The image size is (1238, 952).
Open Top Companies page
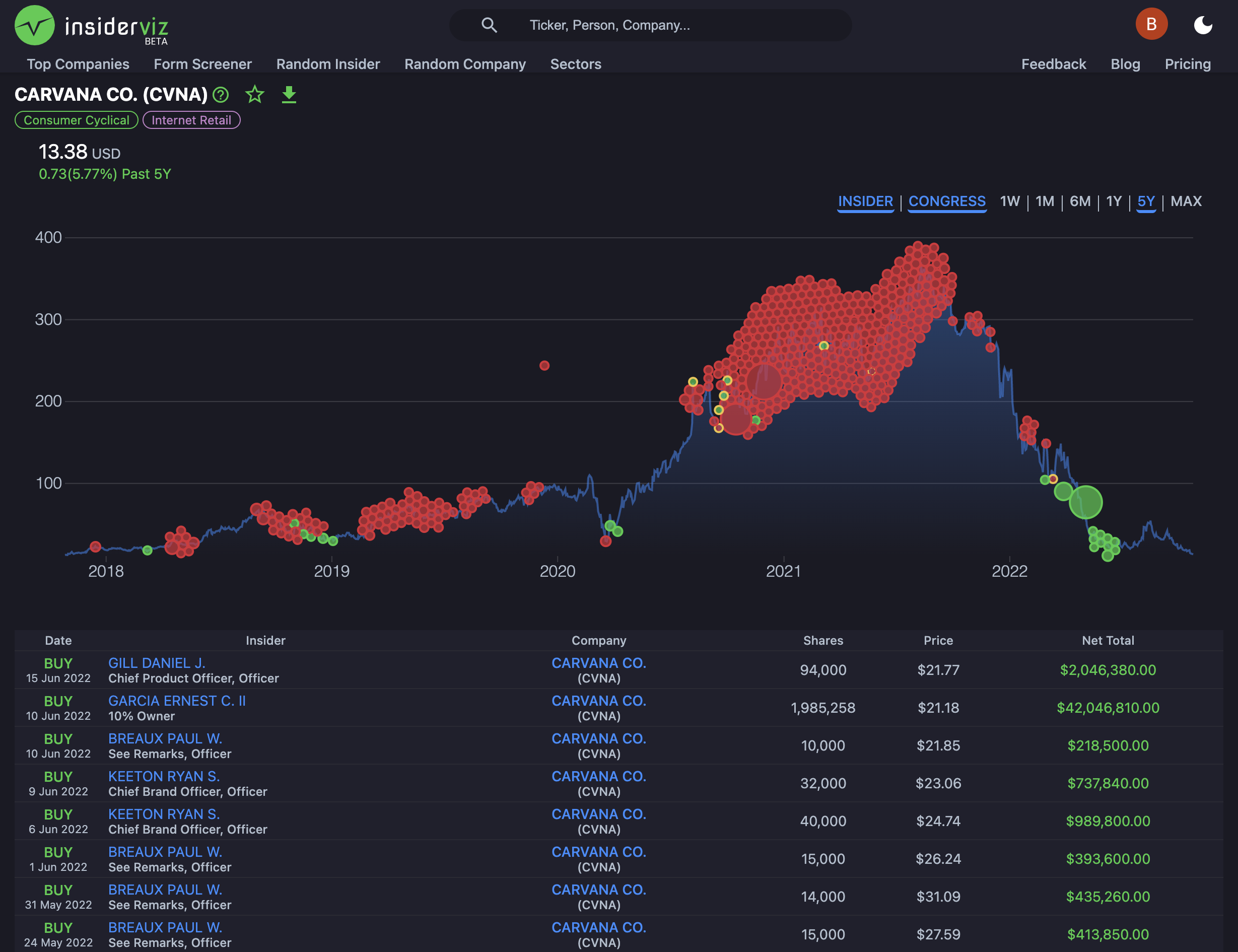(78, 64)
